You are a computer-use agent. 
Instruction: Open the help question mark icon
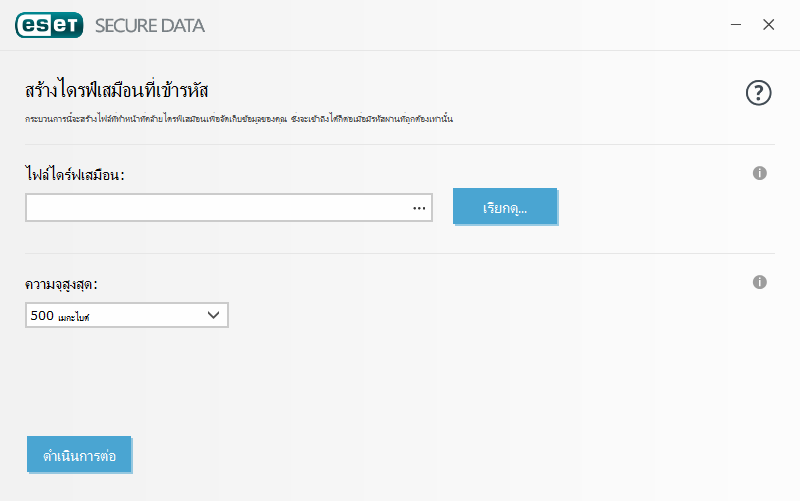coord(758,93)
